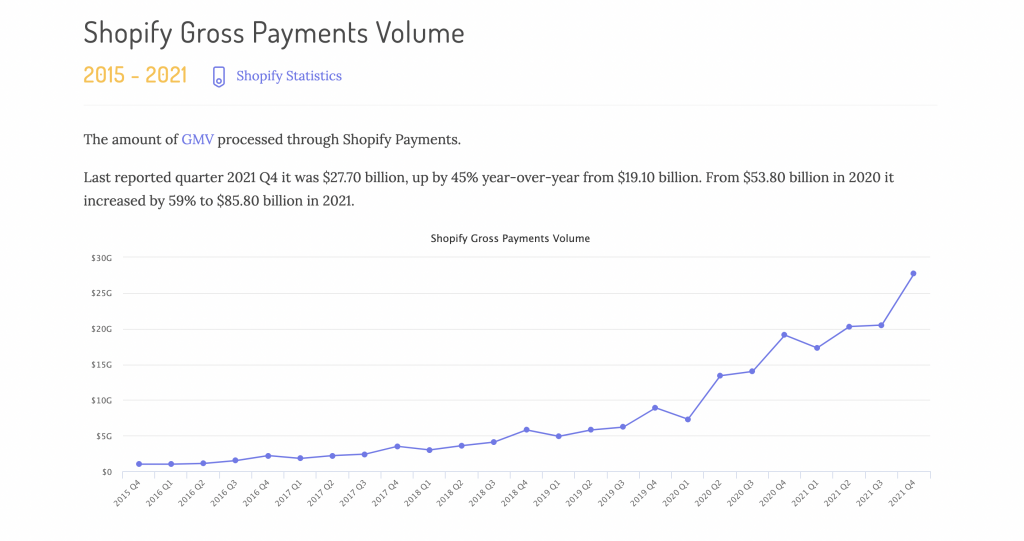
Task: Select the 2017 Q4 data point
Action: click(x=397, y=446)
